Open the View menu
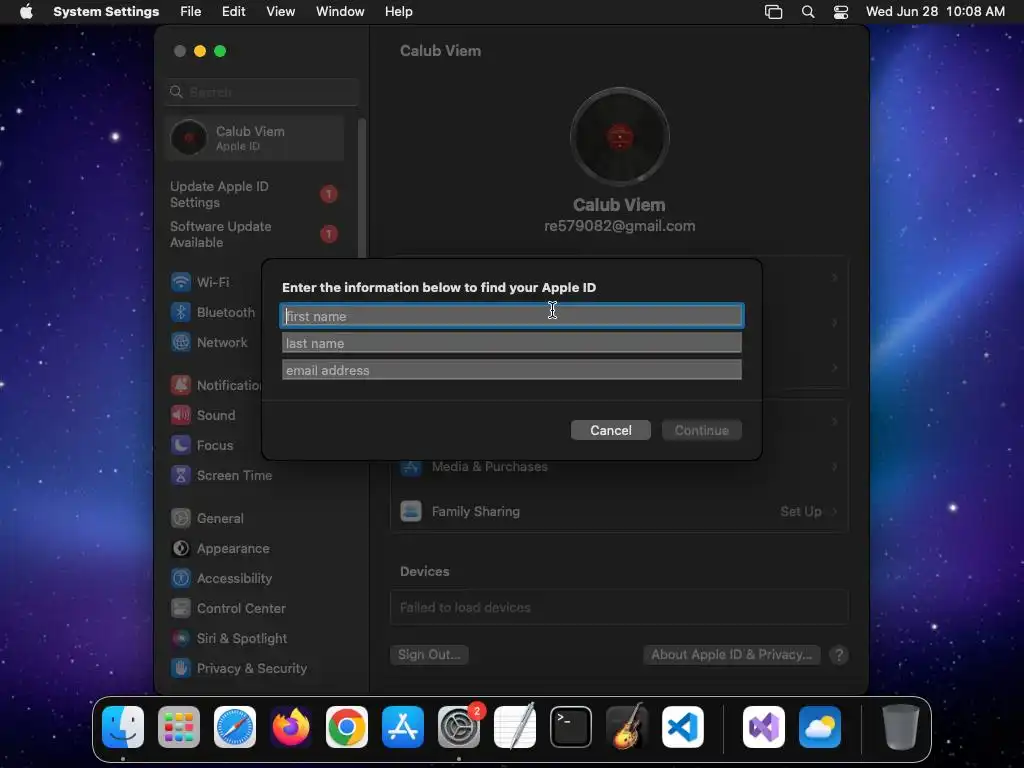The height and width of the screenshot is (768, 1024). click(280, 12)
